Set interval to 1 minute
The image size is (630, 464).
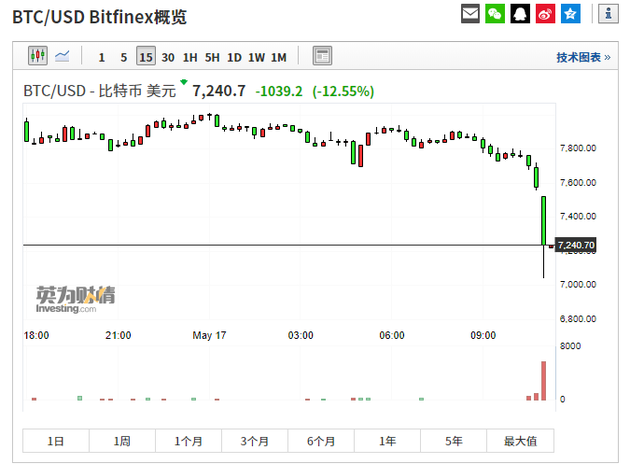click(x=102, y=57)
